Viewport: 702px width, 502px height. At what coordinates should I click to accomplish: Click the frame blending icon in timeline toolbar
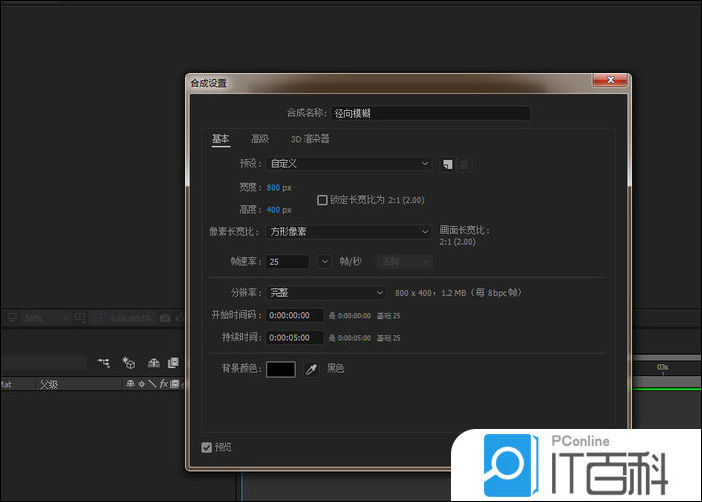click(173, 362)
